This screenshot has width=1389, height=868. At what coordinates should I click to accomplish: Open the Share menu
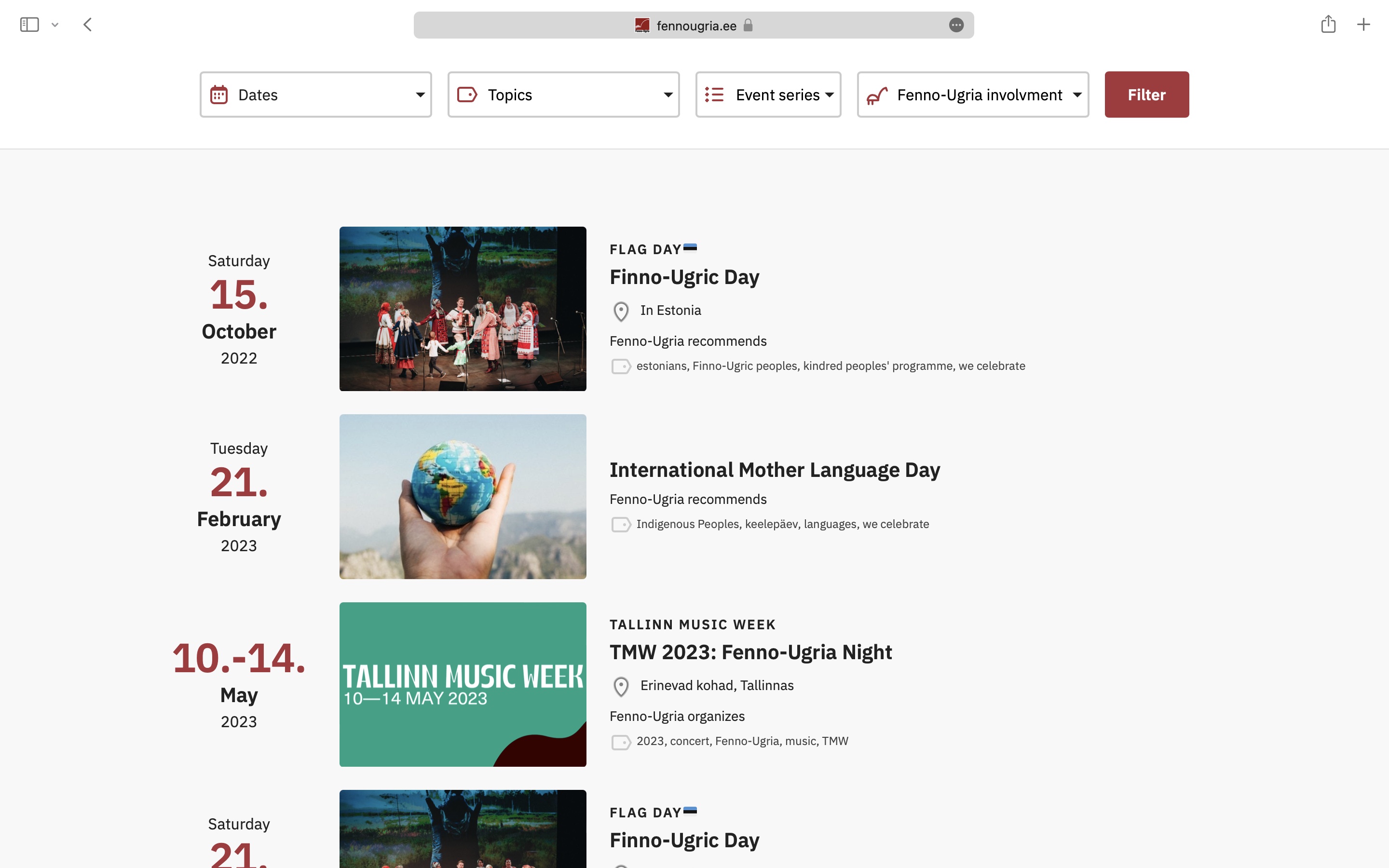tap(1328, 24)
